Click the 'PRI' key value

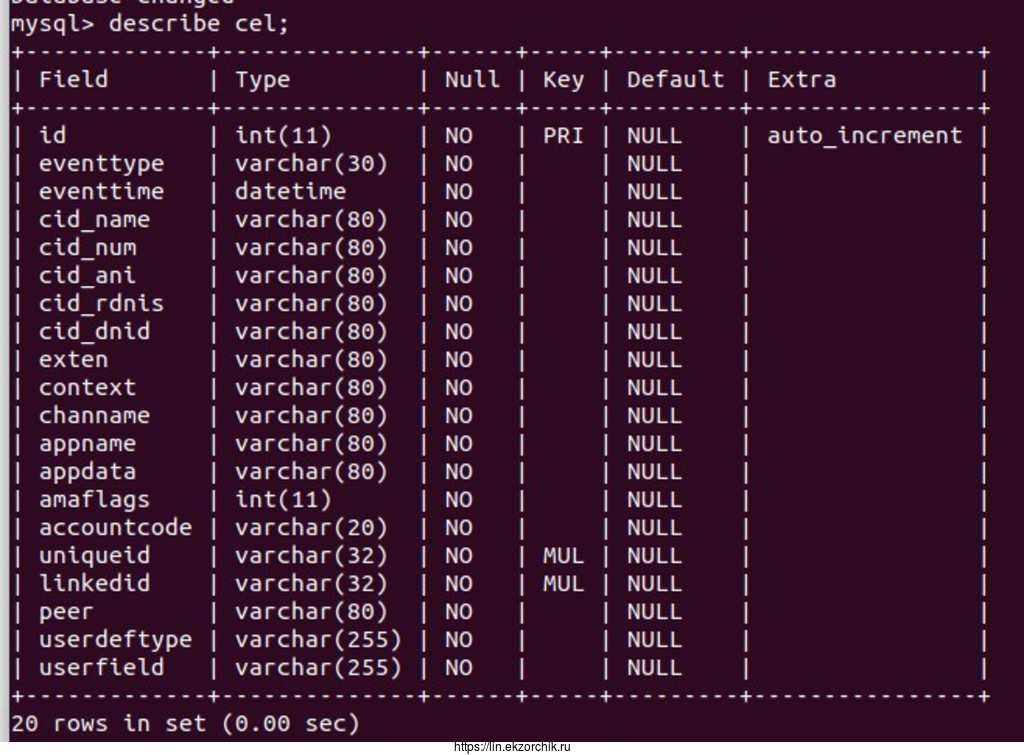[x=563, y=136]
